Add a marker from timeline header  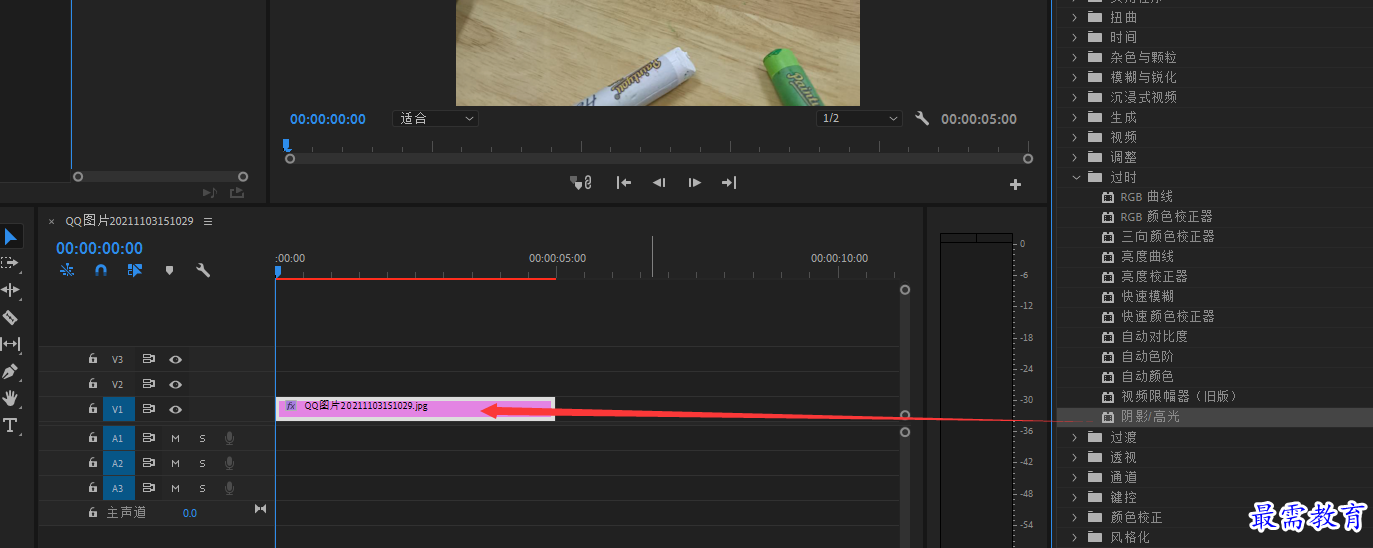pyautogui.click(x=169, y=270)
